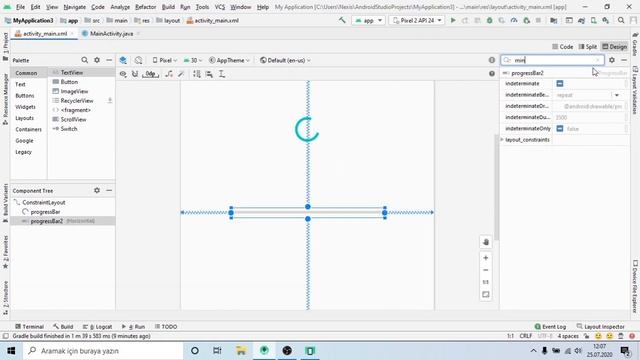Select Buttons category in Palette
This screenshot has height=360, width=640.
click(x=24, y=96)
